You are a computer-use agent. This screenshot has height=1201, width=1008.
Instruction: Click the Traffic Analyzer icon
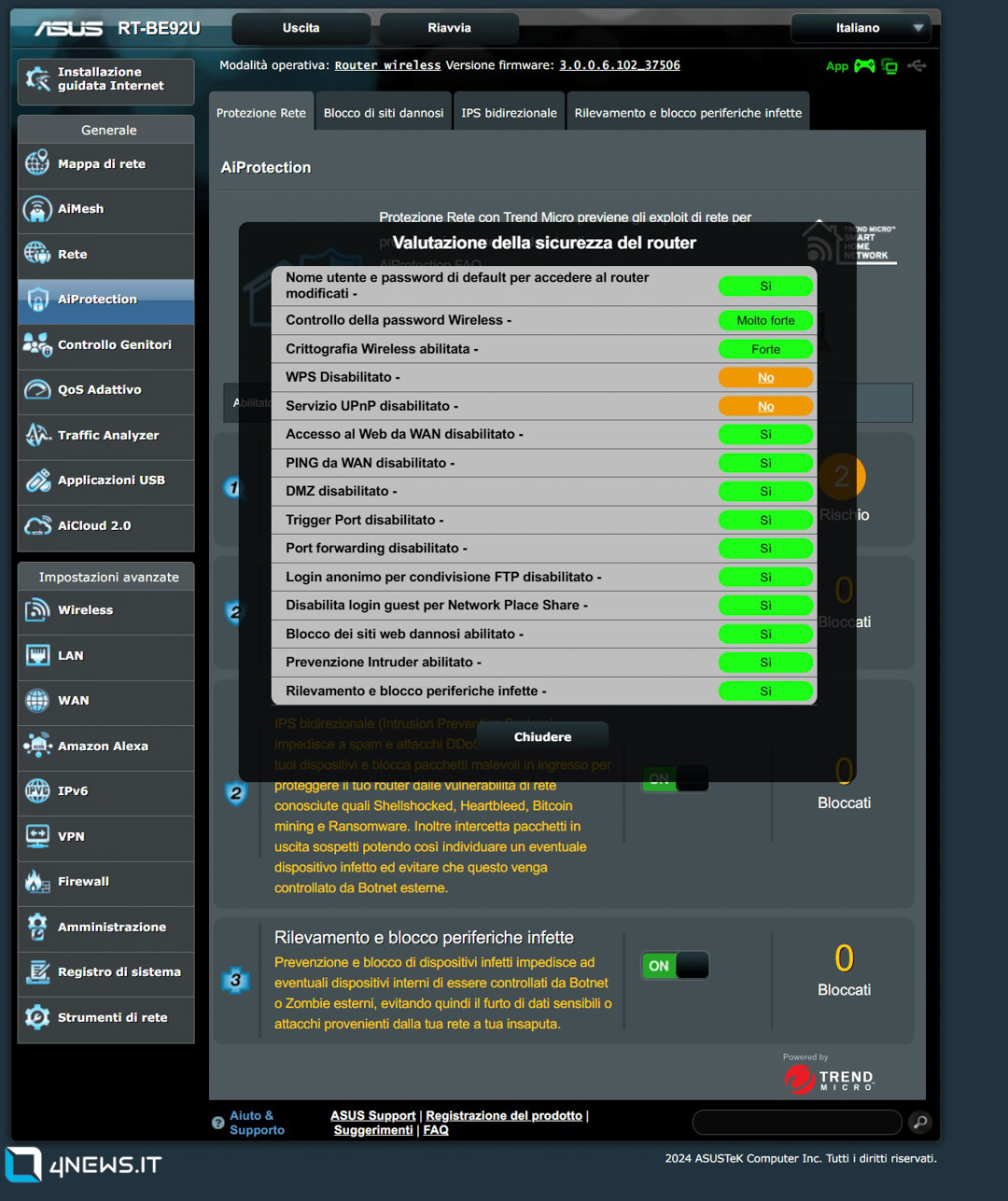click(37, 435)
